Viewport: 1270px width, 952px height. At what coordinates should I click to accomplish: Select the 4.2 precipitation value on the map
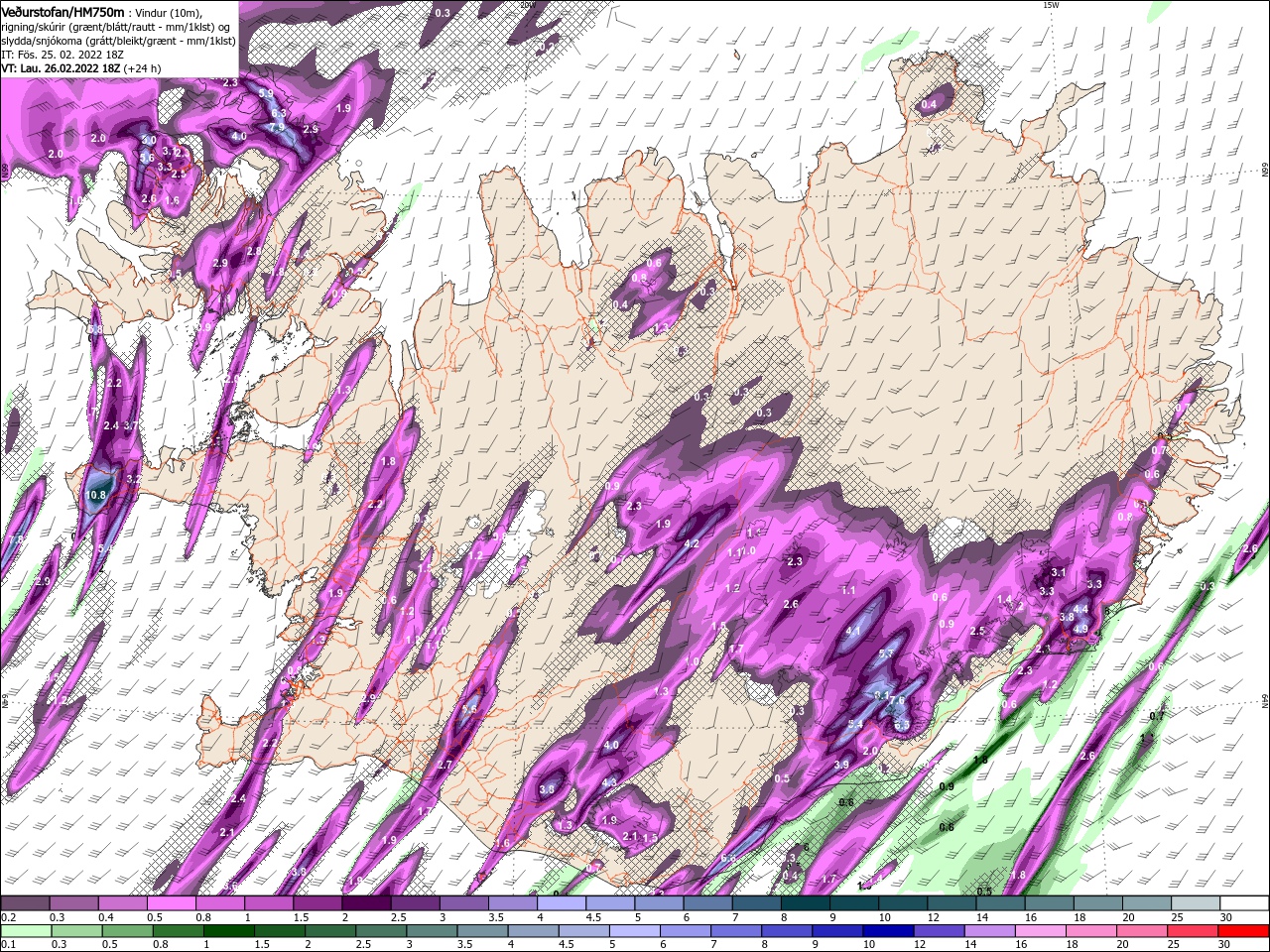693,543
